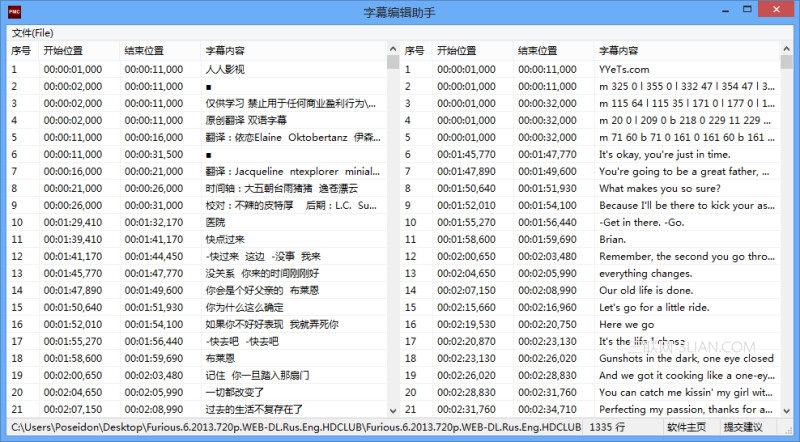800x442 pixels.
Task: Click left list scroll-down arrow
Action: coord(393,410)
